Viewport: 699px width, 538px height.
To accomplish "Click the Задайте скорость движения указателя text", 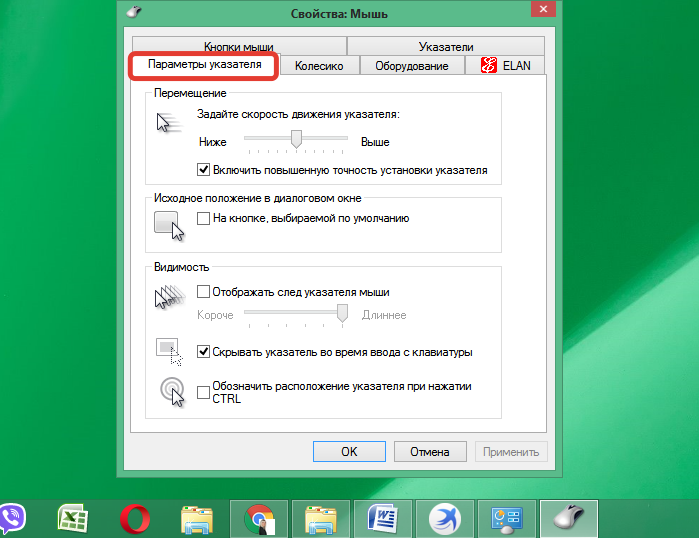I will [298, 114].
